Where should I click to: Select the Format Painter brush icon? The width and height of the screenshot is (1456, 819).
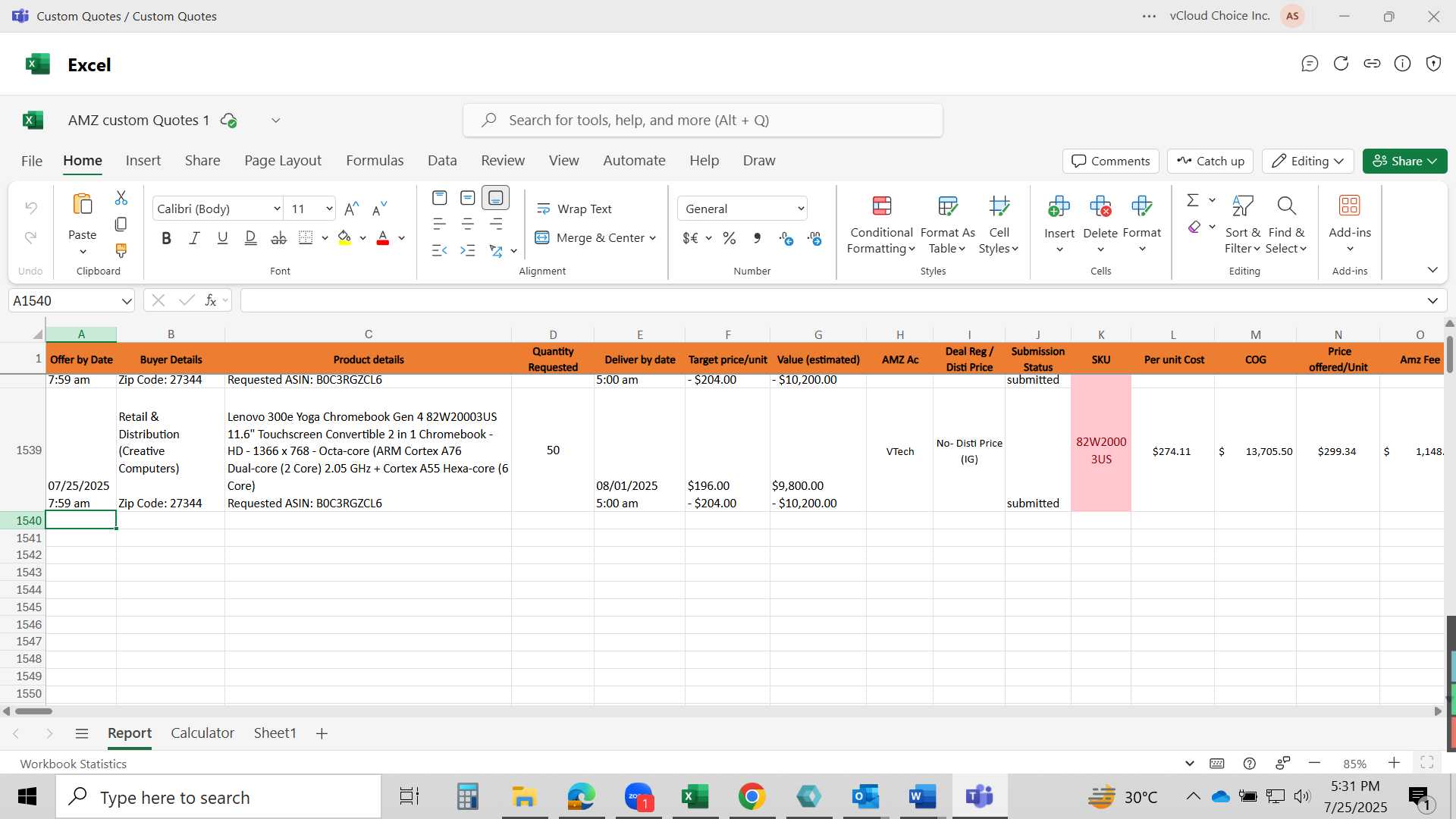[121, 250]
